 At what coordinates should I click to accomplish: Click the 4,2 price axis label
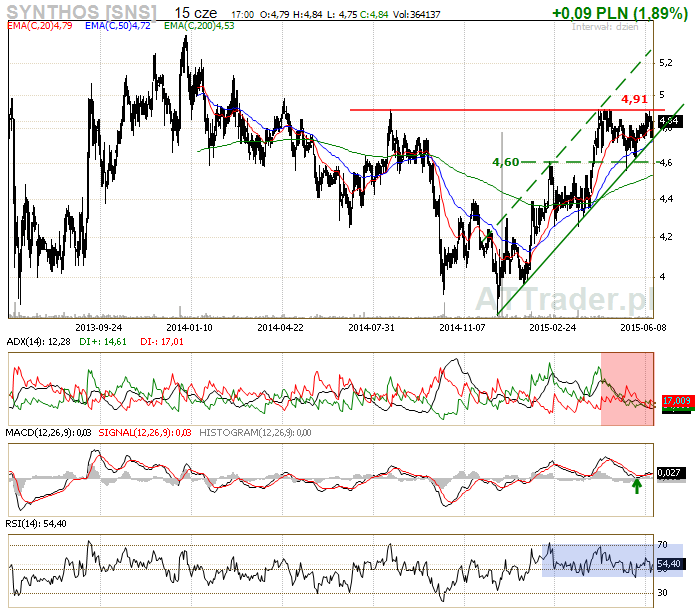click(666, 237)
